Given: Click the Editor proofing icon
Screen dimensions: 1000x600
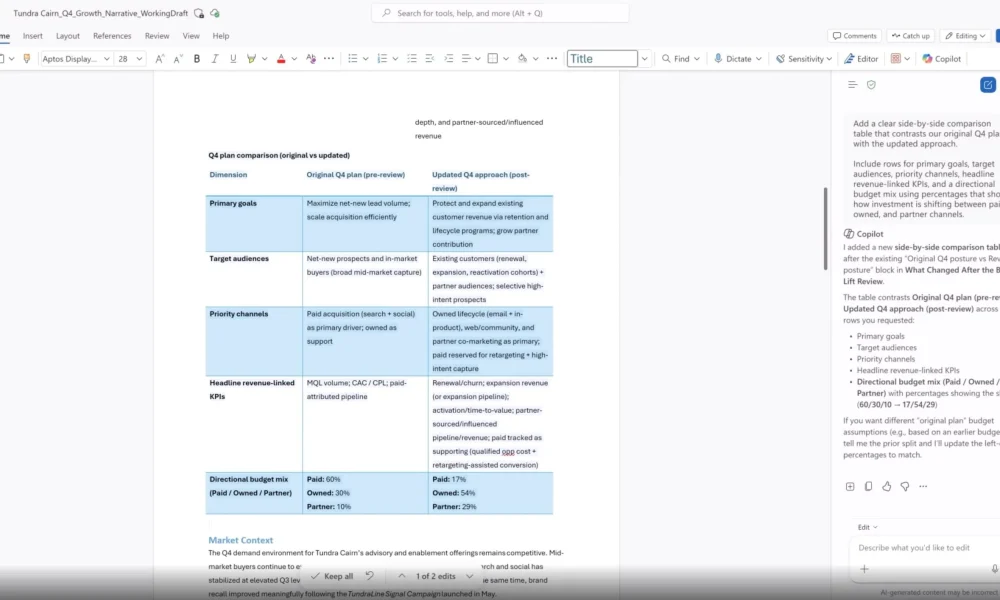Looking at the screenshot, I should pos(860,59).
